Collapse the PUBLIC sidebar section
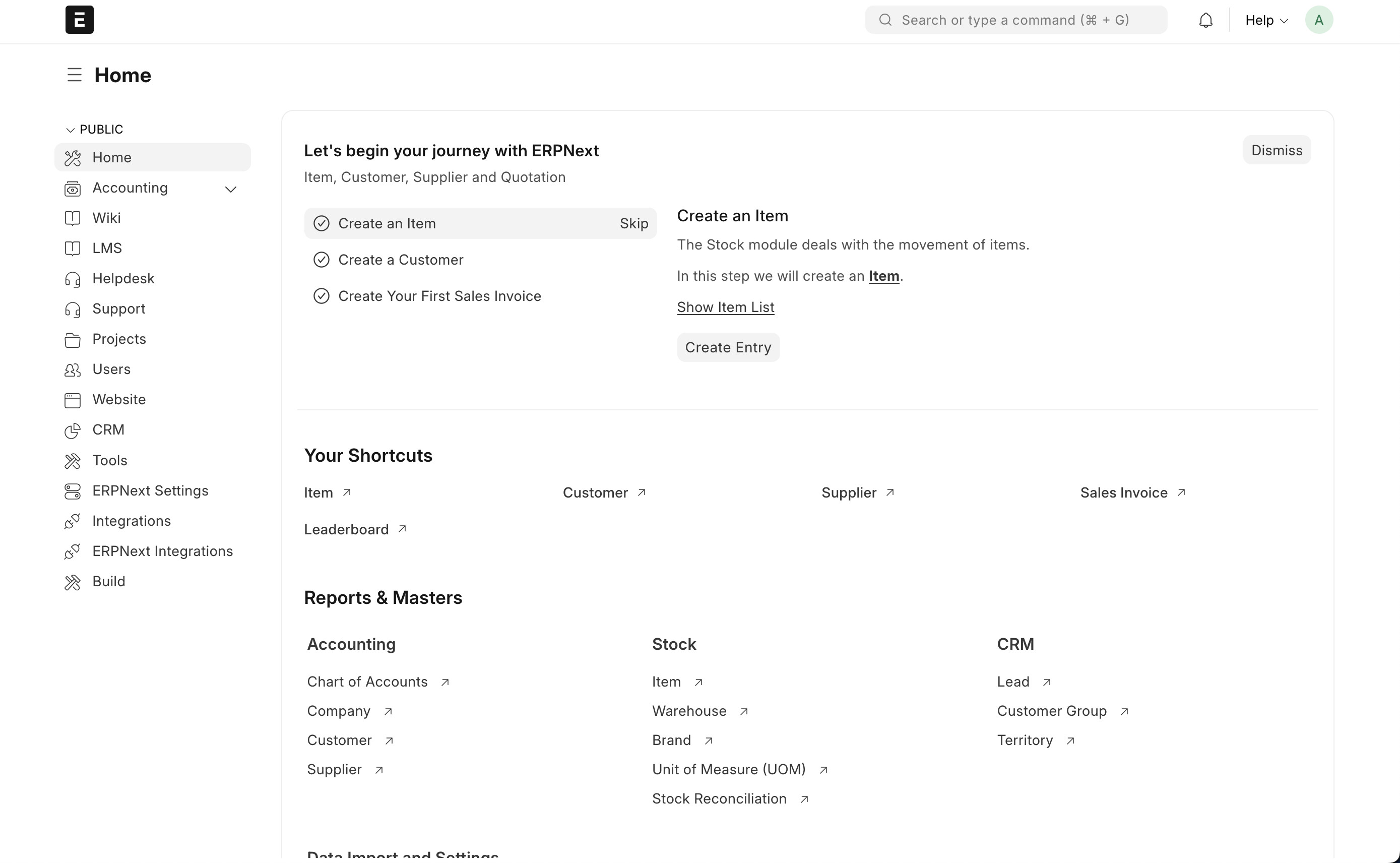Image resolution: width=1400 pixels, height=863 pixels. point(71,130)
